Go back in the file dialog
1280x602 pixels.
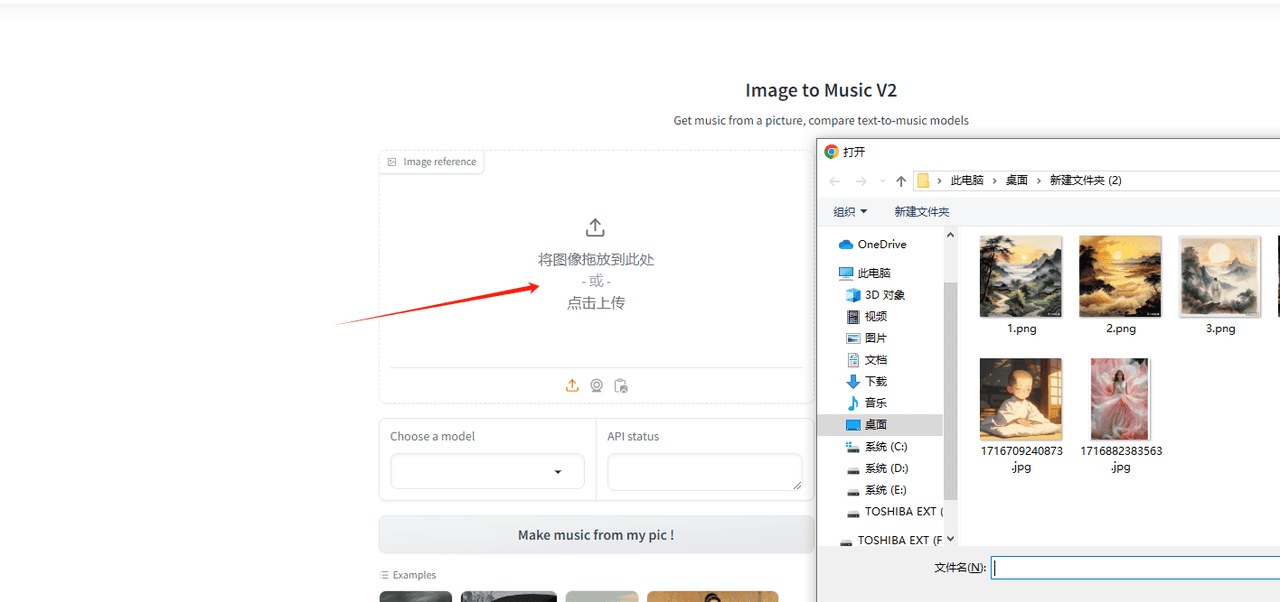click(834, 181)
